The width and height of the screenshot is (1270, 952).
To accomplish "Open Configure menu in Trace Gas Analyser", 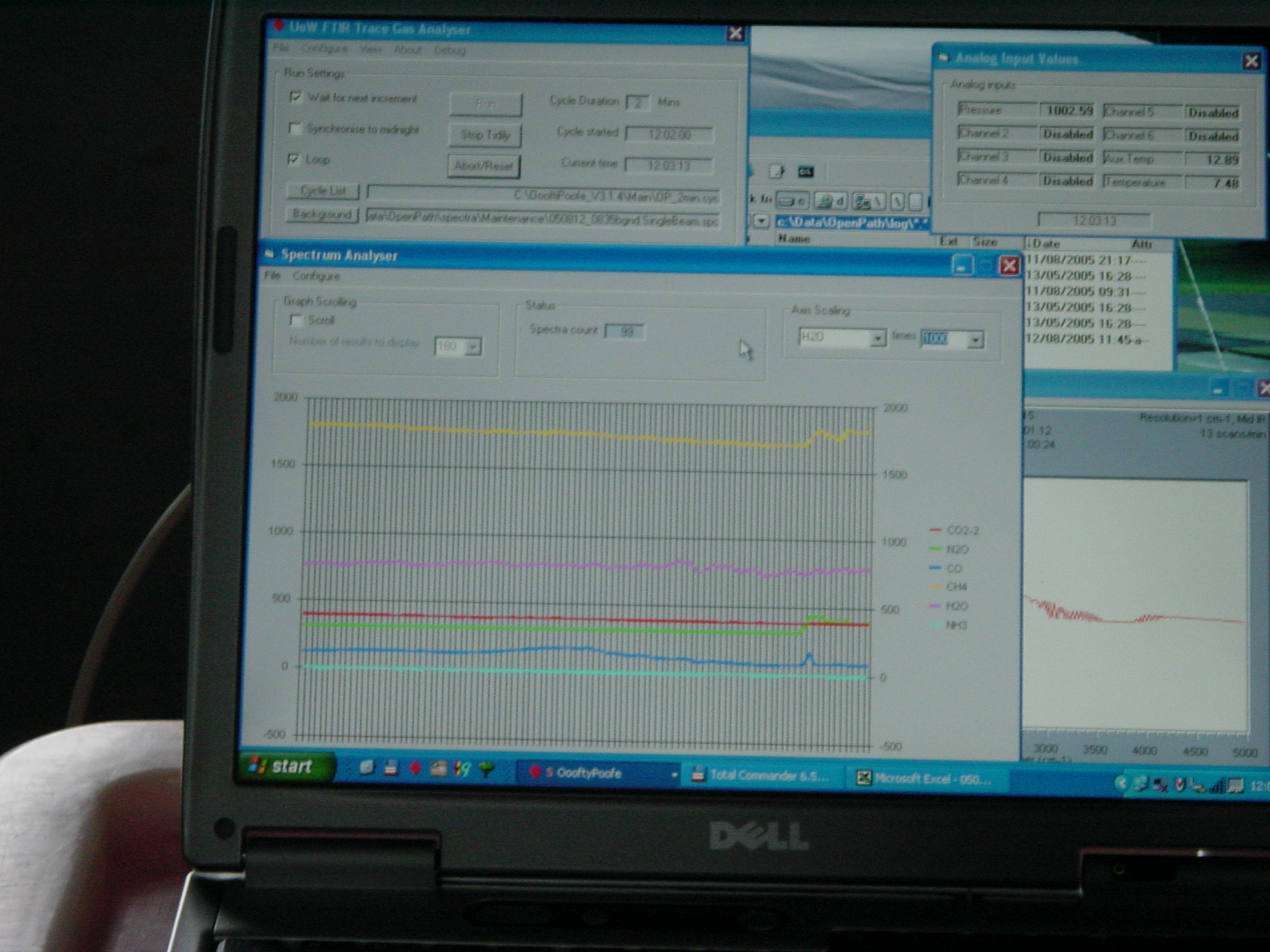I will 324,48.
